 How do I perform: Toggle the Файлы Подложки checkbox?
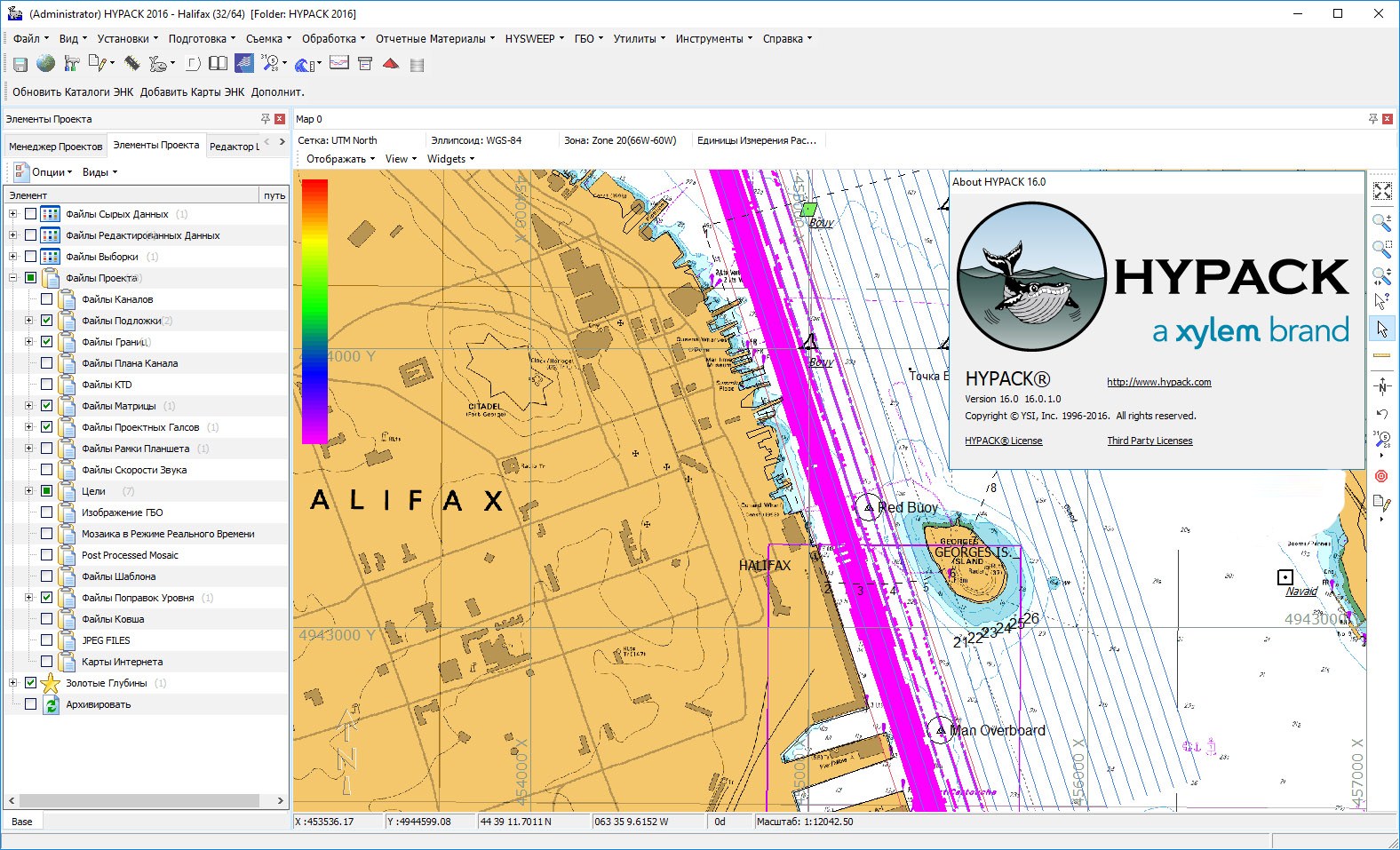point(47,321)
